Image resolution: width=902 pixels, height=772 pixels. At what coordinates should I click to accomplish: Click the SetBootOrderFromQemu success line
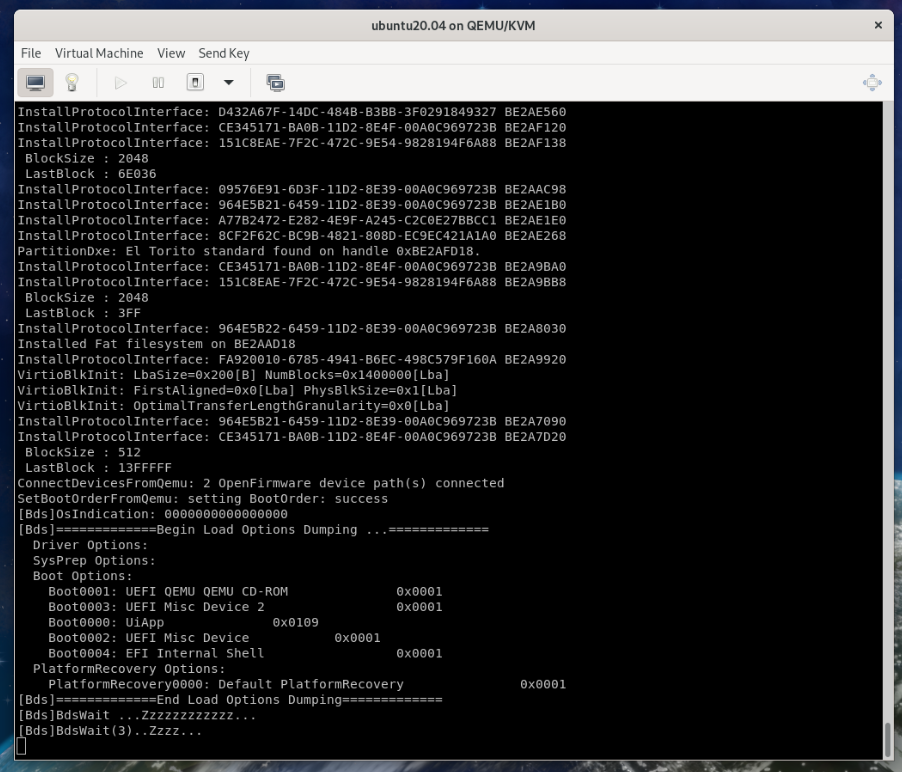click(202, 499)
